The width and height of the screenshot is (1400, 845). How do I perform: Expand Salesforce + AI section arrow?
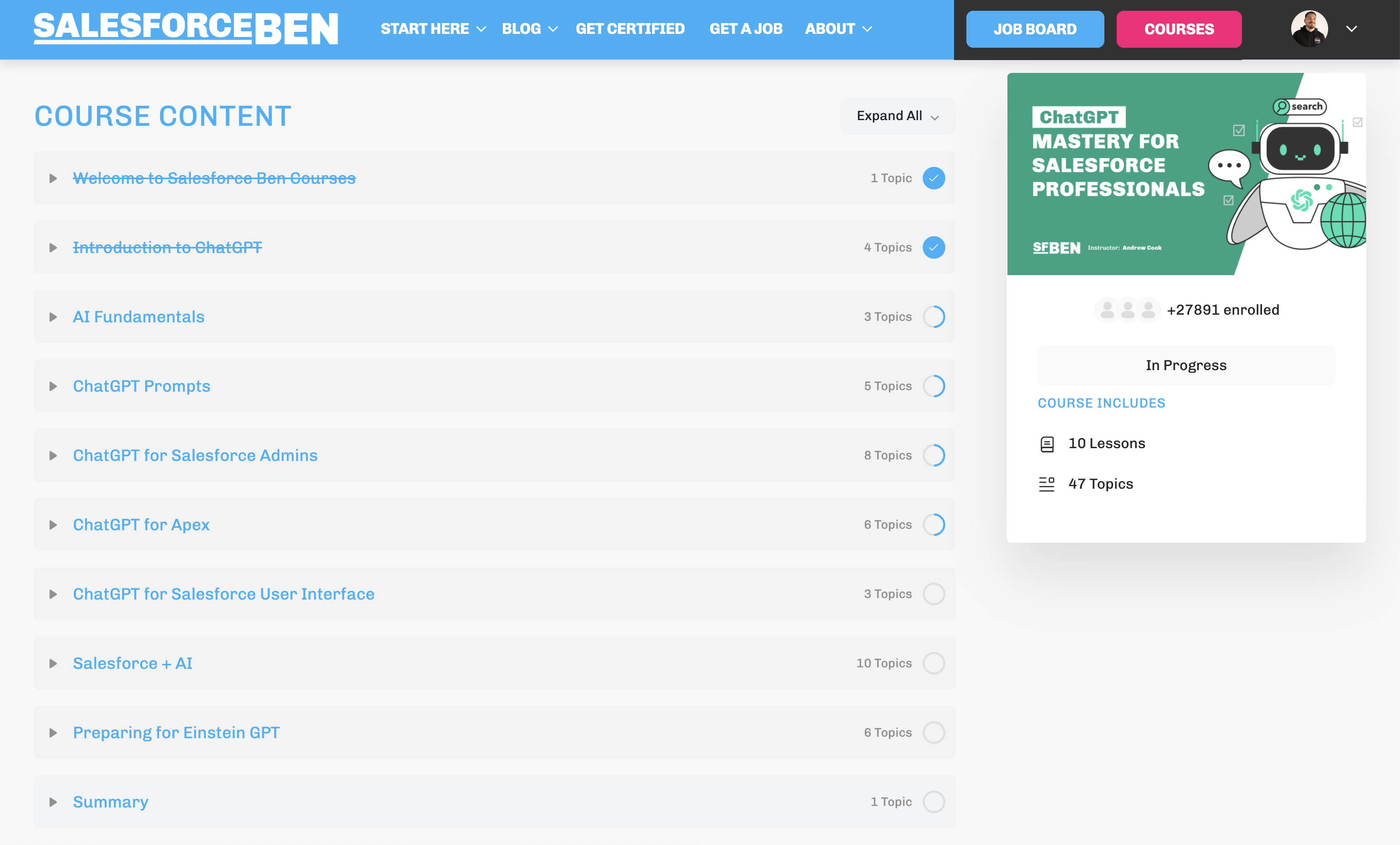click(x=53, y=664)
